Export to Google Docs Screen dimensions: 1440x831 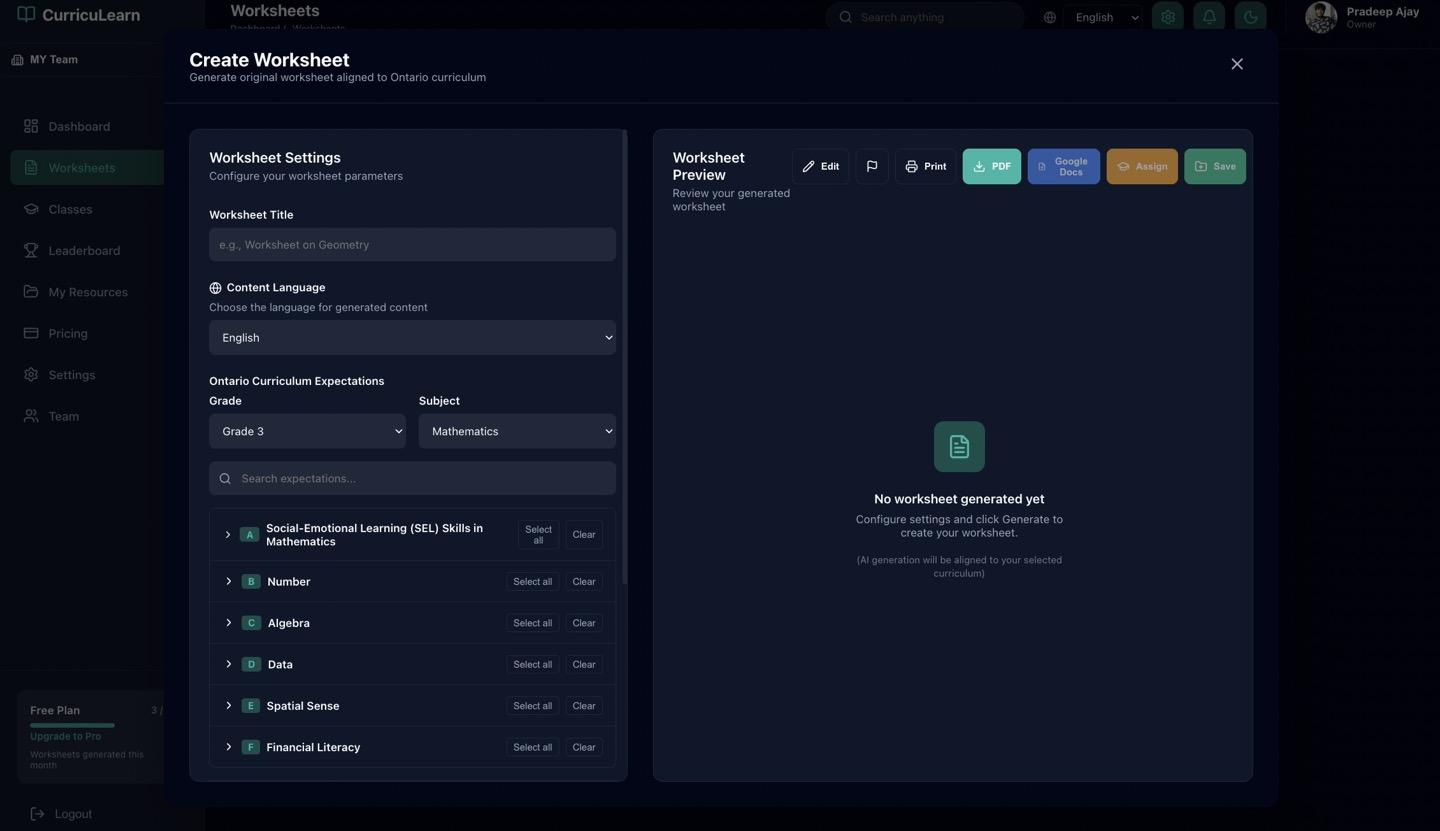coord(1064,166)
